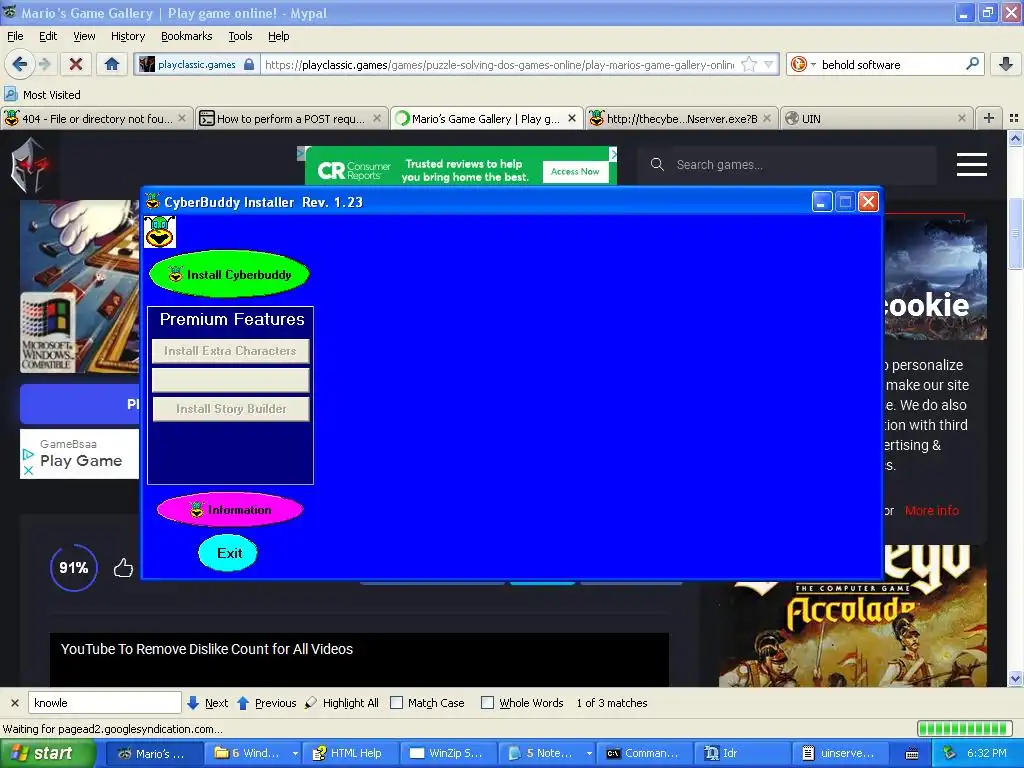Open the Windows Start button
This screenshot has height=768, width=1024.
point(48,753)
